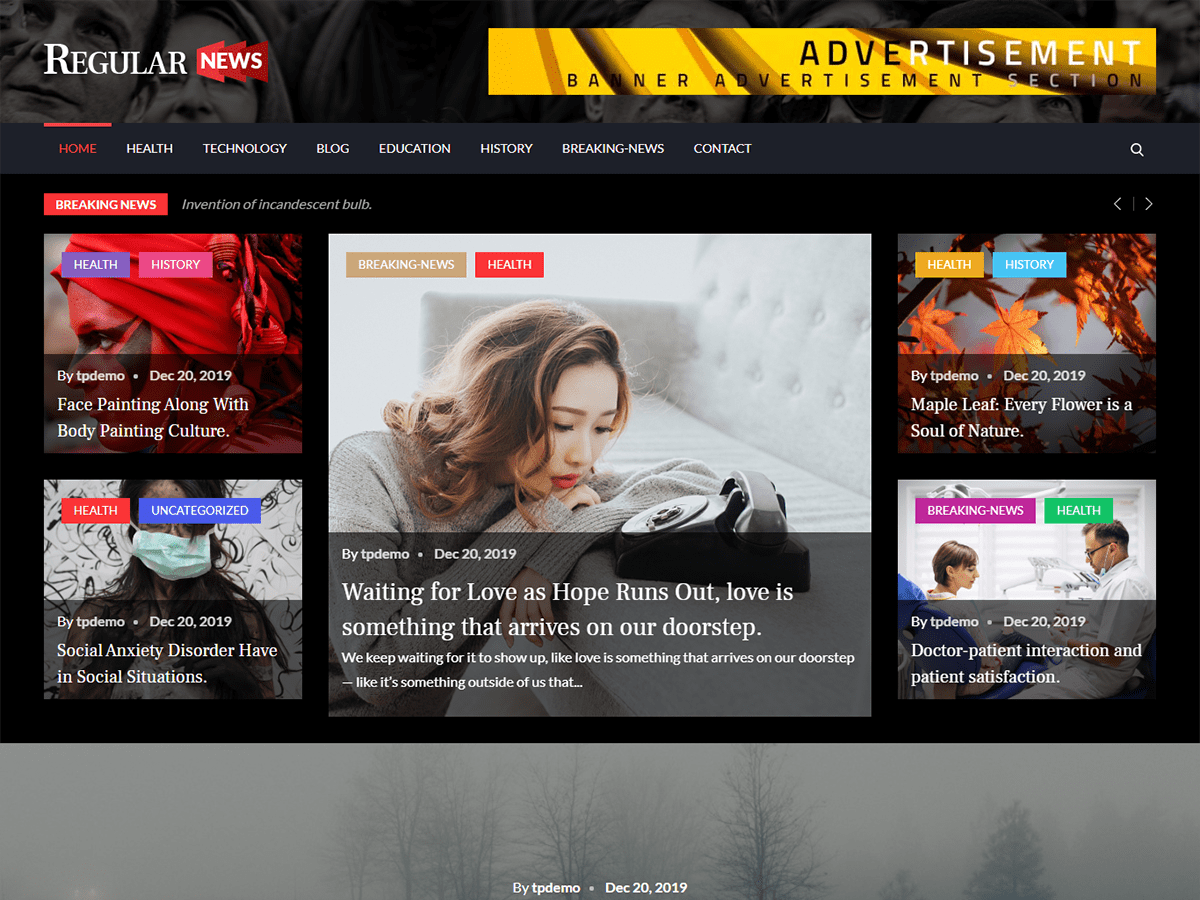Viewport: 1200px width, 900px height.
Task: Select the purple HEALTH tag on face painting post
Action: [x=95, y=264]
